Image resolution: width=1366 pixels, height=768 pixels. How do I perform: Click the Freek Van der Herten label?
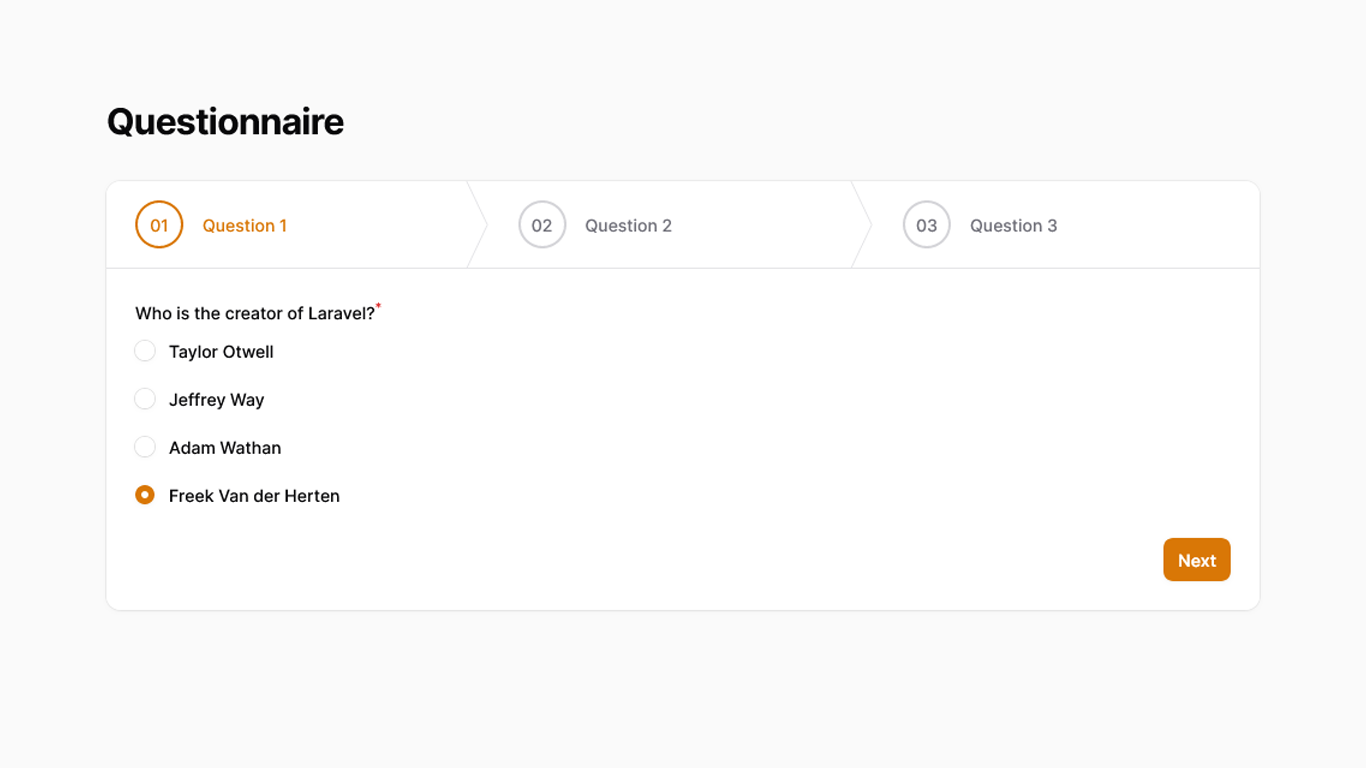coord(254,496)
